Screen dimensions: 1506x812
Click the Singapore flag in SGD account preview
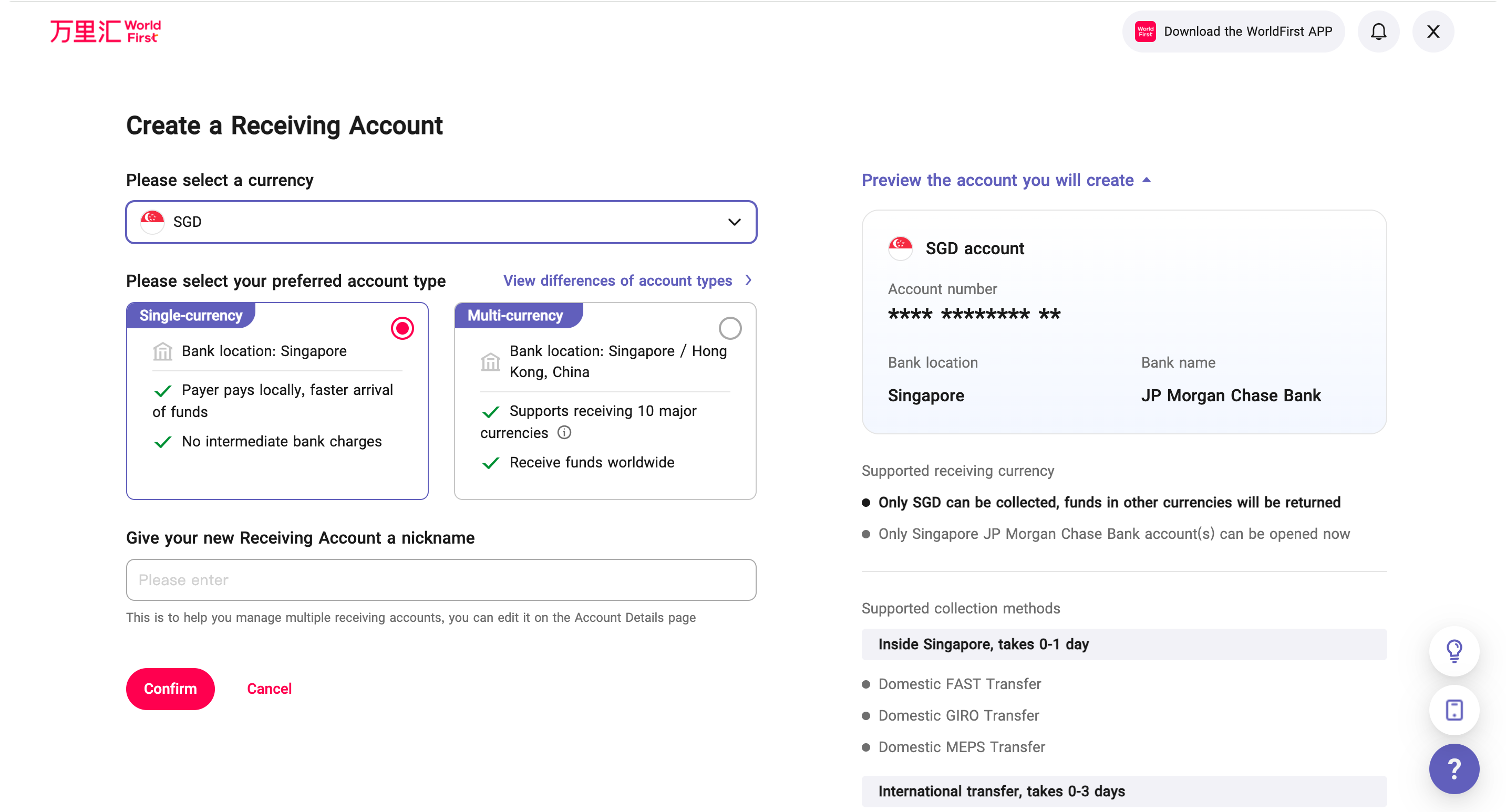[900, 248]
